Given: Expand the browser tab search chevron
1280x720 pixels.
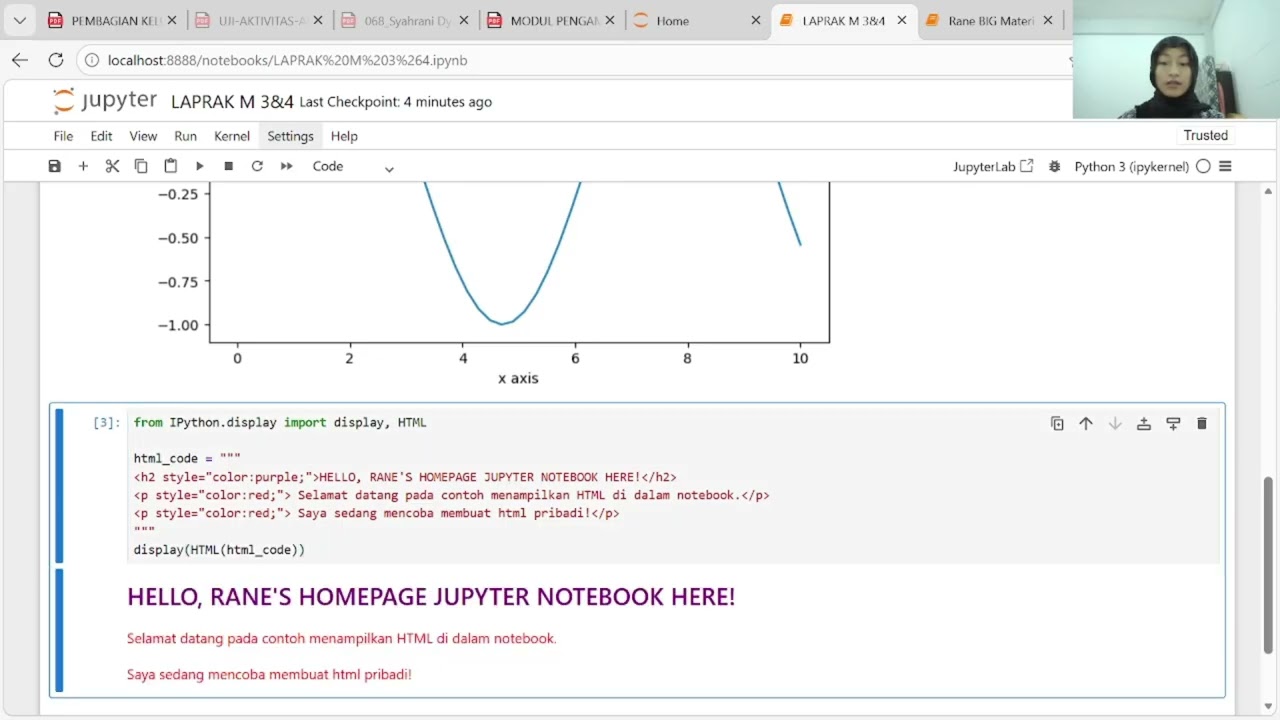Looking at the screenshot, I should pos(19,20).
